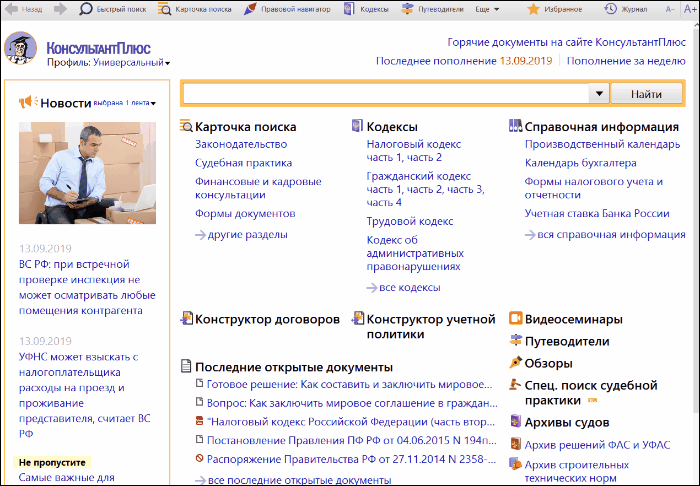Click the Архивы судов icon
The height and width of the screenshot is (486, 700).
coord(516,421)
